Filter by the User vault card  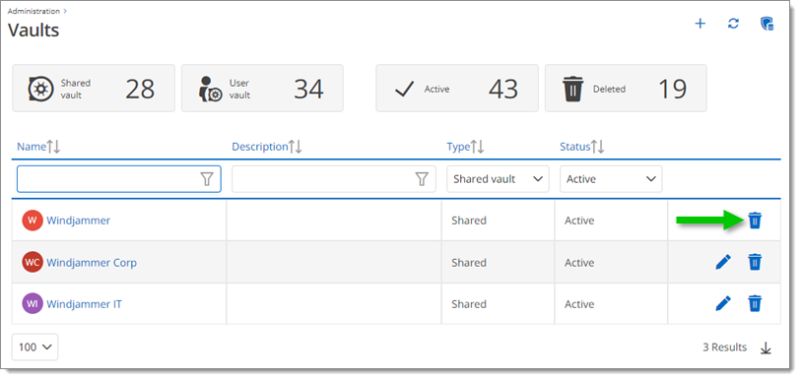pyautogui.click(x=262, y=88)
